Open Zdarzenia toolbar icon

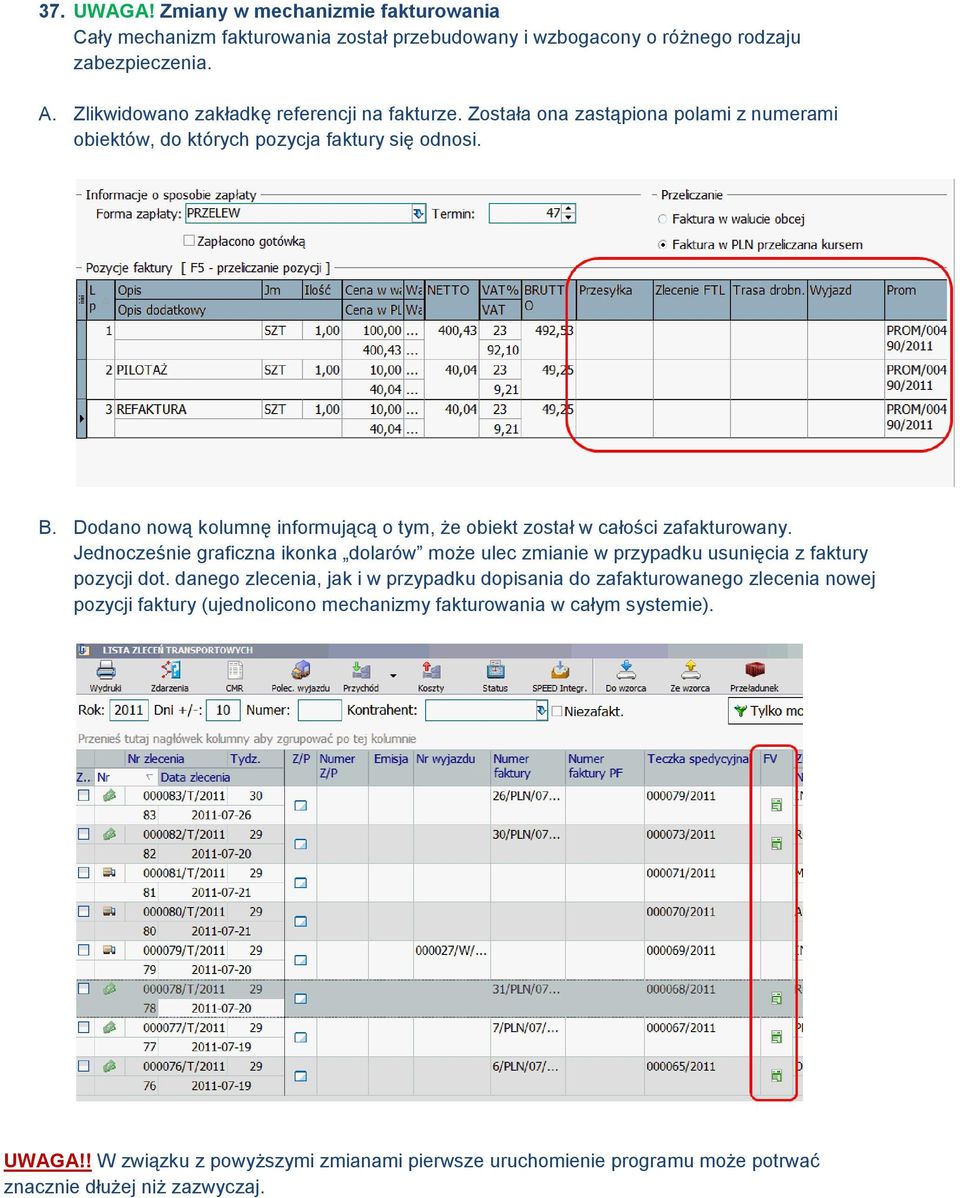[x=170, y=671]
